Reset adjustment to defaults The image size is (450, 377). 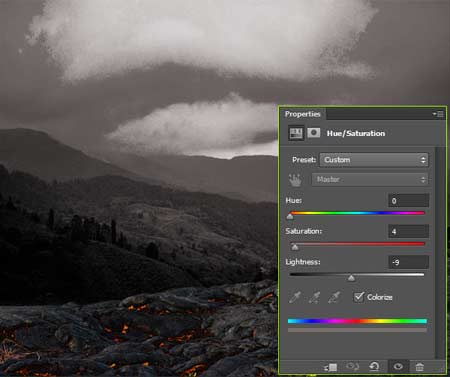(x=374, y=367)
